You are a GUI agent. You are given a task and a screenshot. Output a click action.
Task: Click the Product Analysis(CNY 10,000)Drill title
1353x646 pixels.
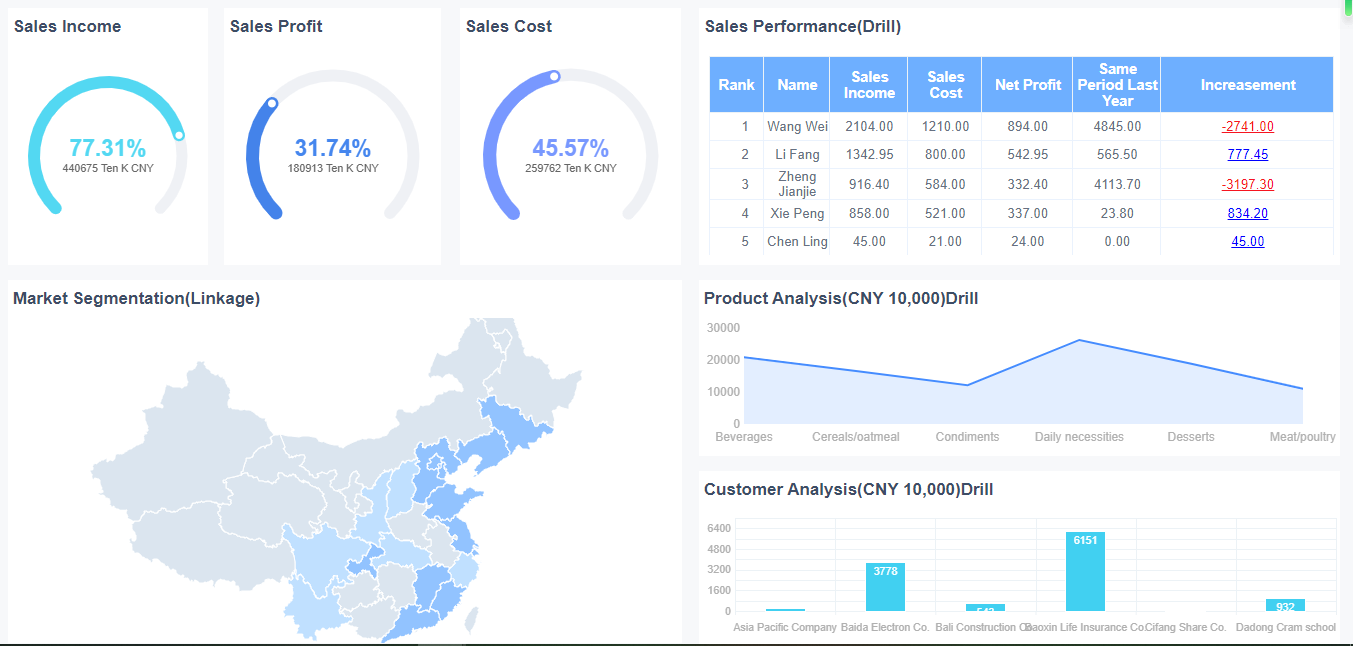click(x=841, y=298)
